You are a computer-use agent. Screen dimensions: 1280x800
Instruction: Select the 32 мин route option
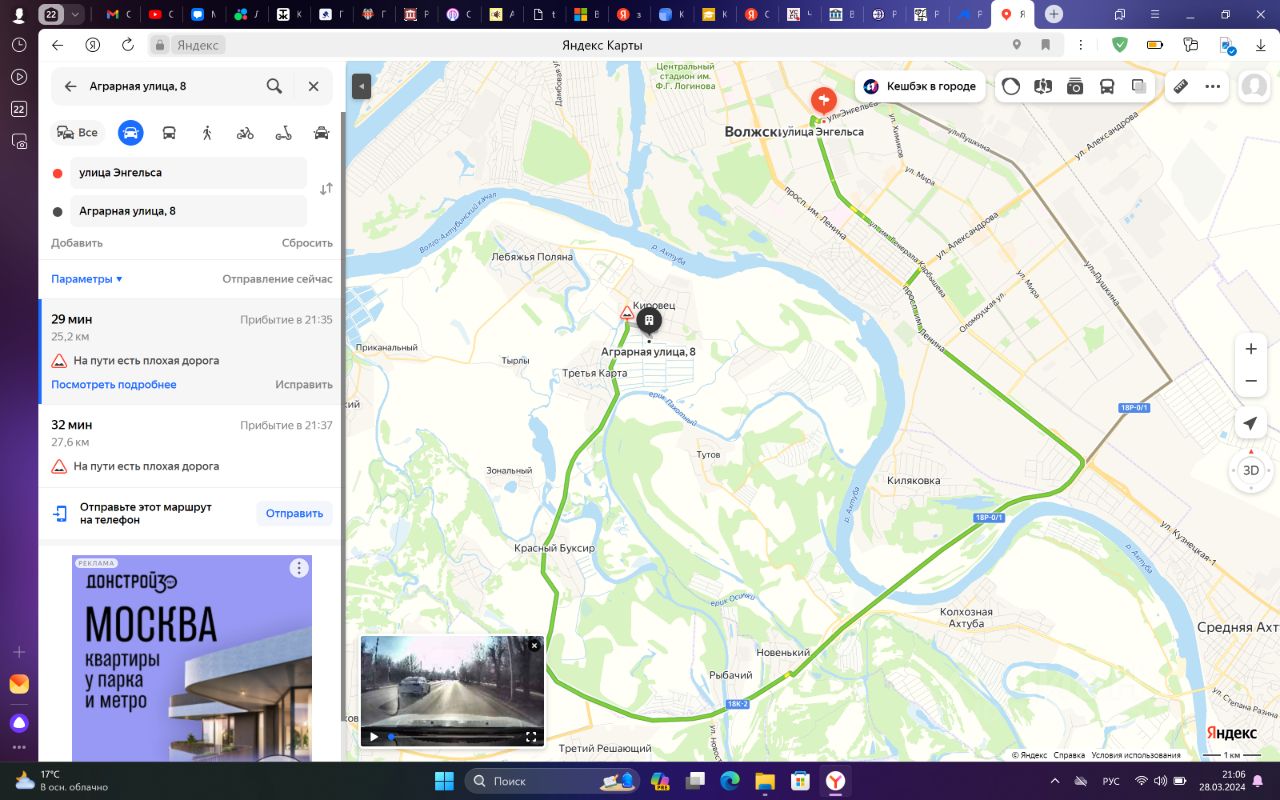click(x=191, y=446)
